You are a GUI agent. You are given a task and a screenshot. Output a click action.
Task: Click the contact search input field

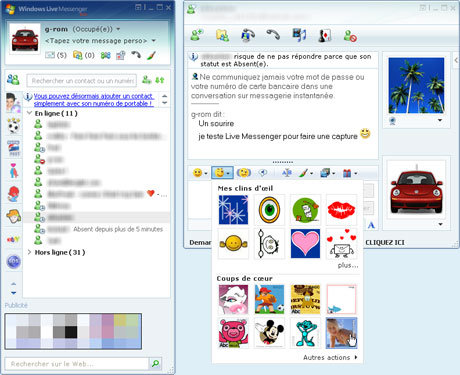(82, 80)
